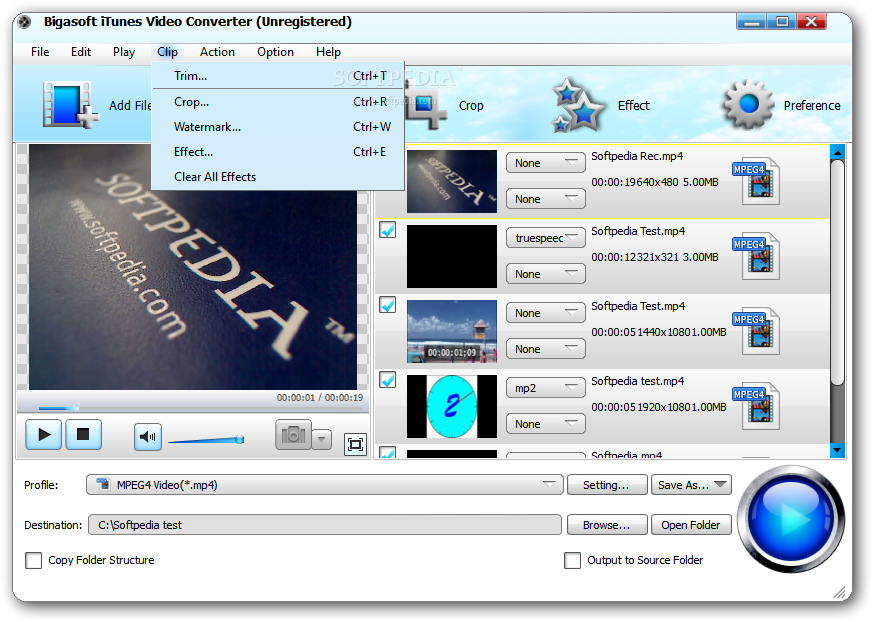
Task: Click the Softpedia Rec.mp4 file name
Action: 637,156
